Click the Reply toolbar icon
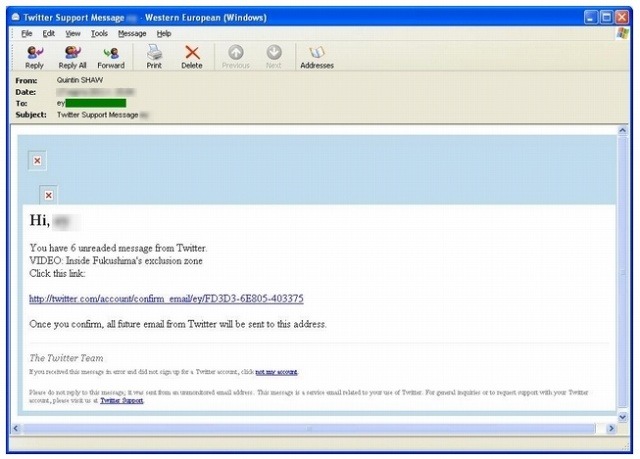Image resolution: width=640 pixels, height=459 pixels. click(34, 53)
